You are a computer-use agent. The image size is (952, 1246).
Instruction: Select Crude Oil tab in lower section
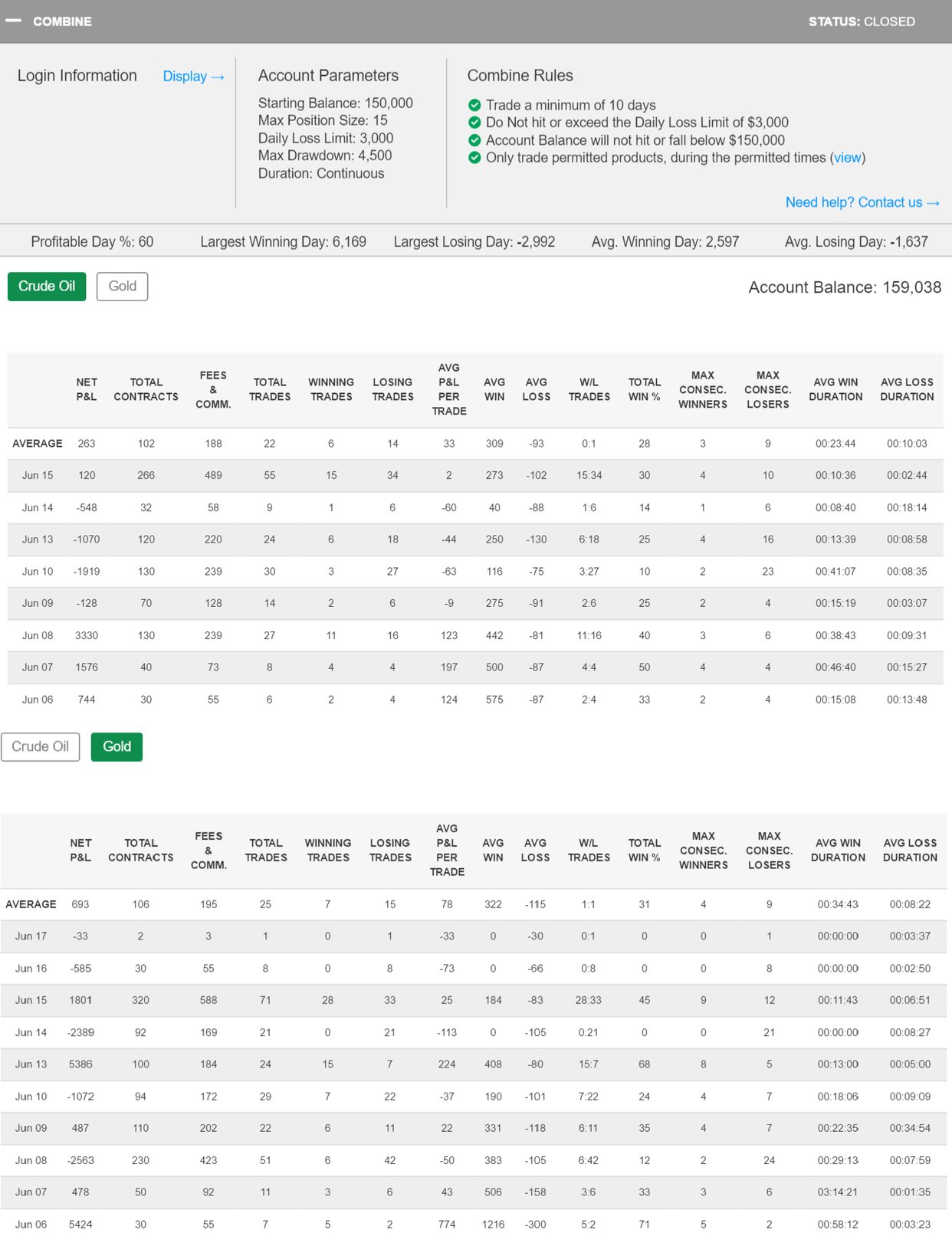pyautogui.click(x=41, y=747)
